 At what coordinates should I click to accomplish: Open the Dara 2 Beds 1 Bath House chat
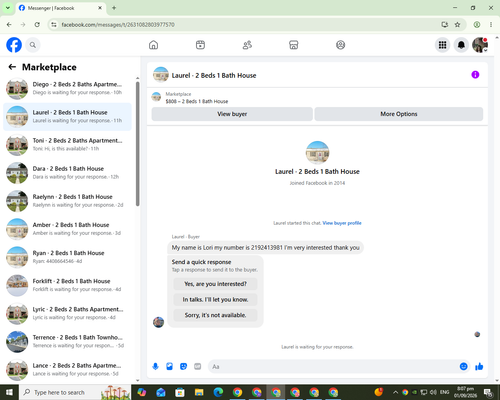pos(67,173)
